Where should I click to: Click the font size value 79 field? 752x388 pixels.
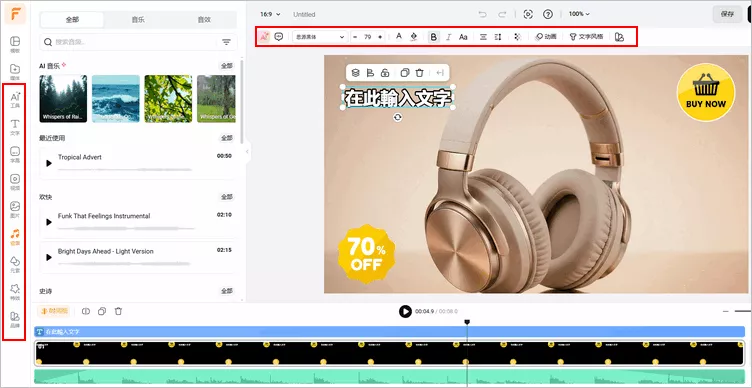coord(368,36)
